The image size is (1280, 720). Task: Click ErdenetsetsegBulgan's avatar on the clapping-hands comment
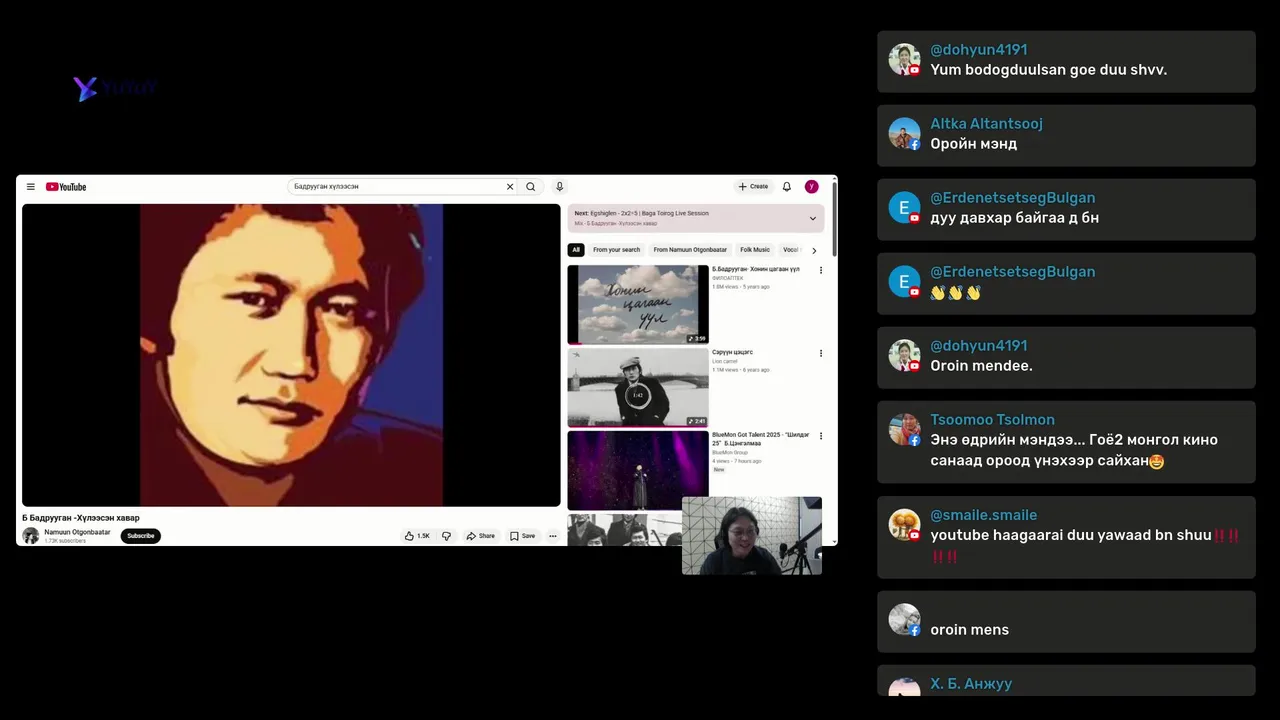904,282
